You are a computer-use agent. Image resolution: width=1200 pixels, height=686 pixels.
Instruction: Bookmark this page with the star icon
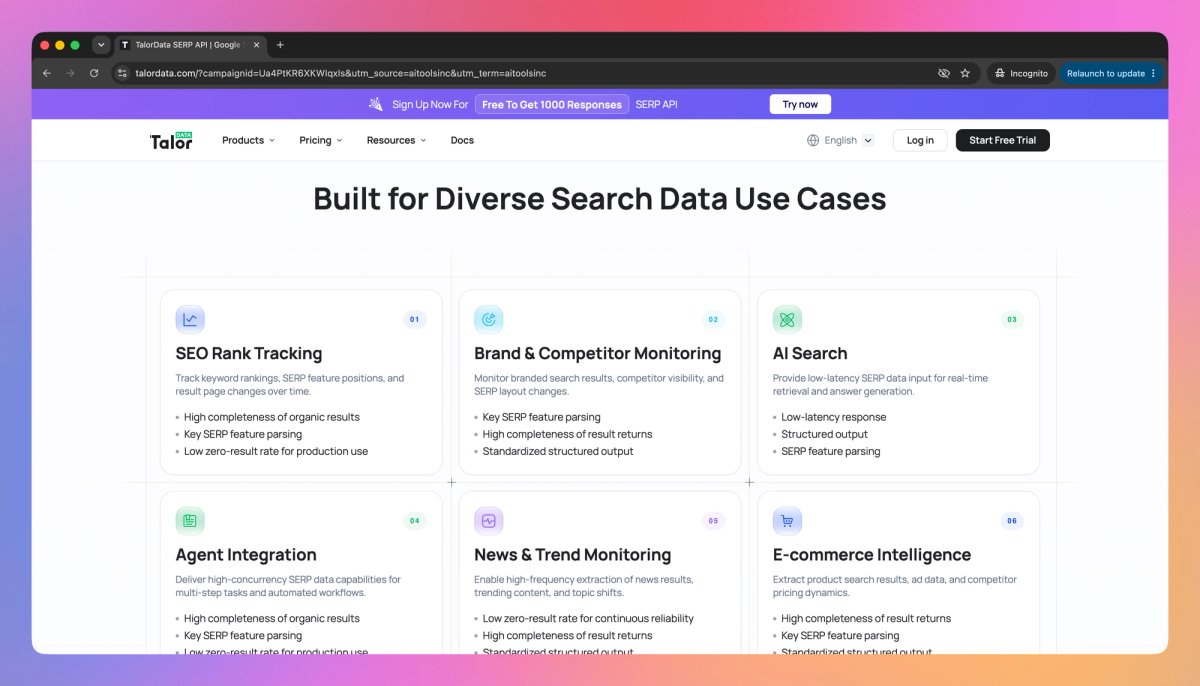(x=965, y=73)
